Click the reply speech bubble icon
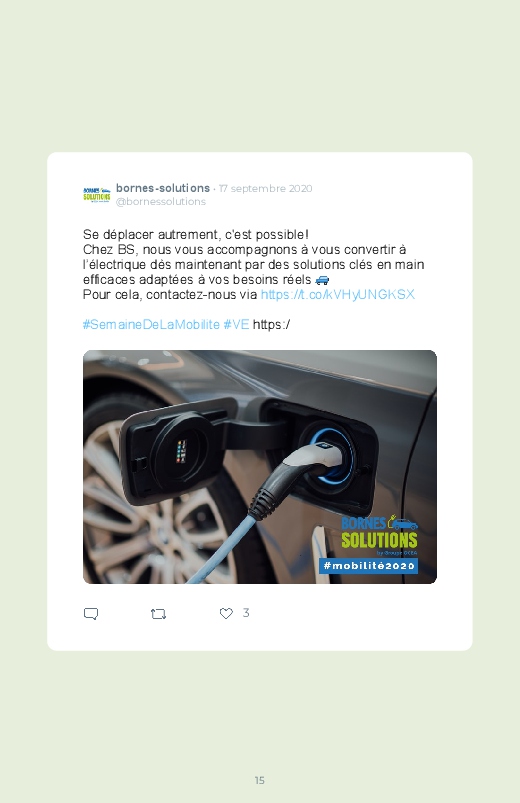 tap(91, 614)
